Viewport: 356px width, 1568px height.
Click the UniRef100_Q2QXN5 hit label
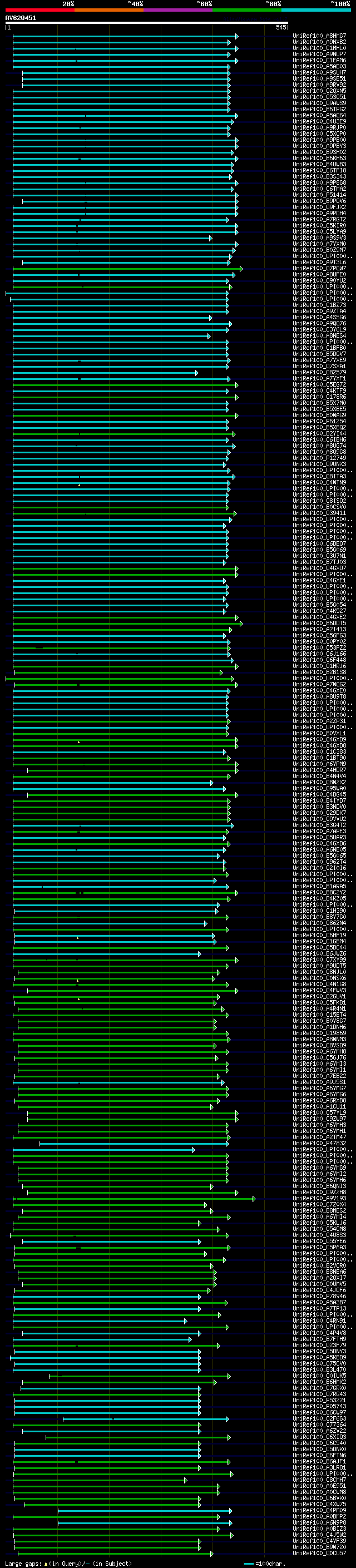[319, 91]
